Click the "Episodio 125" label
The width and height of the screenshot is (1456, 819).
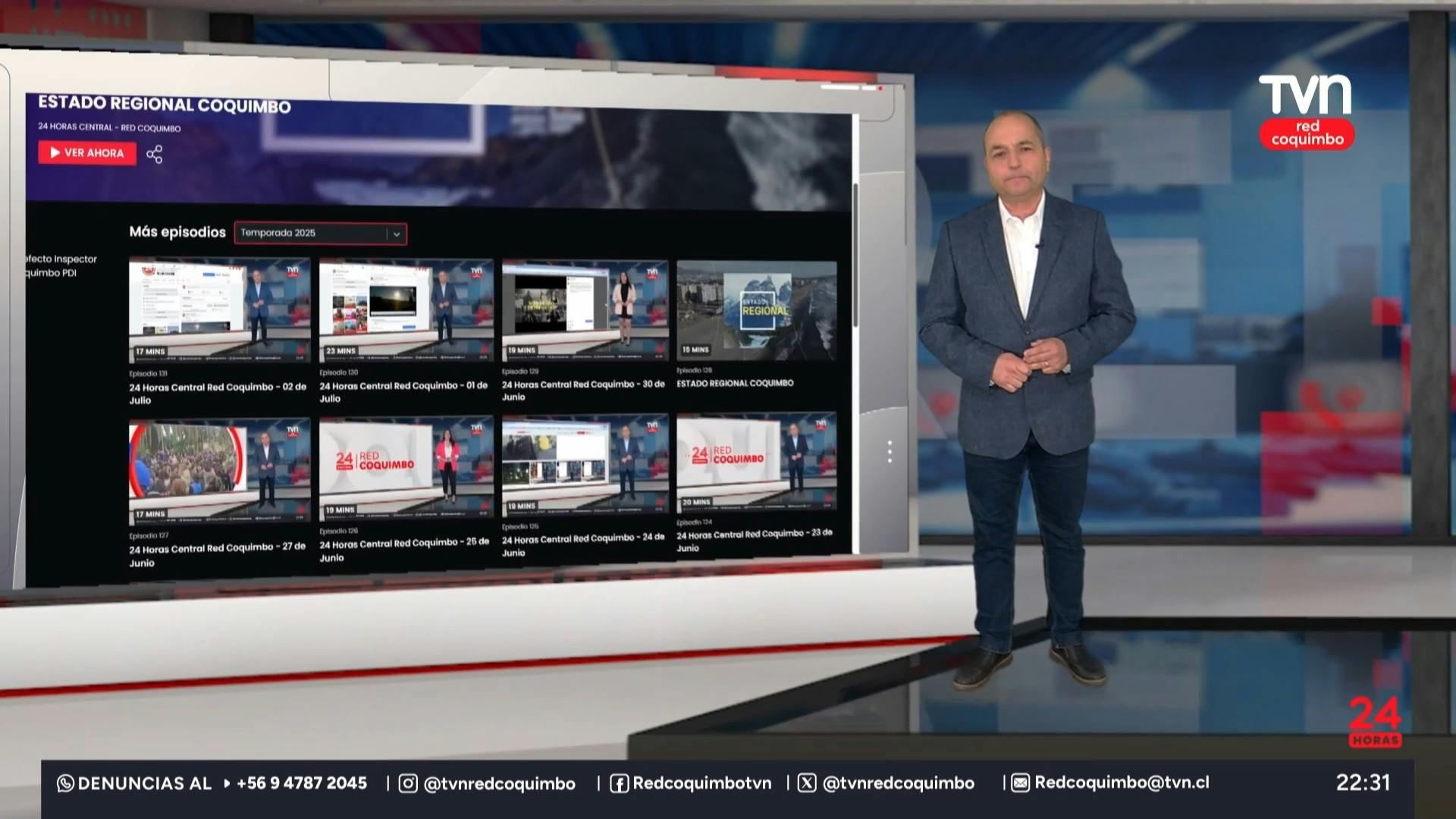click(520, 526)
